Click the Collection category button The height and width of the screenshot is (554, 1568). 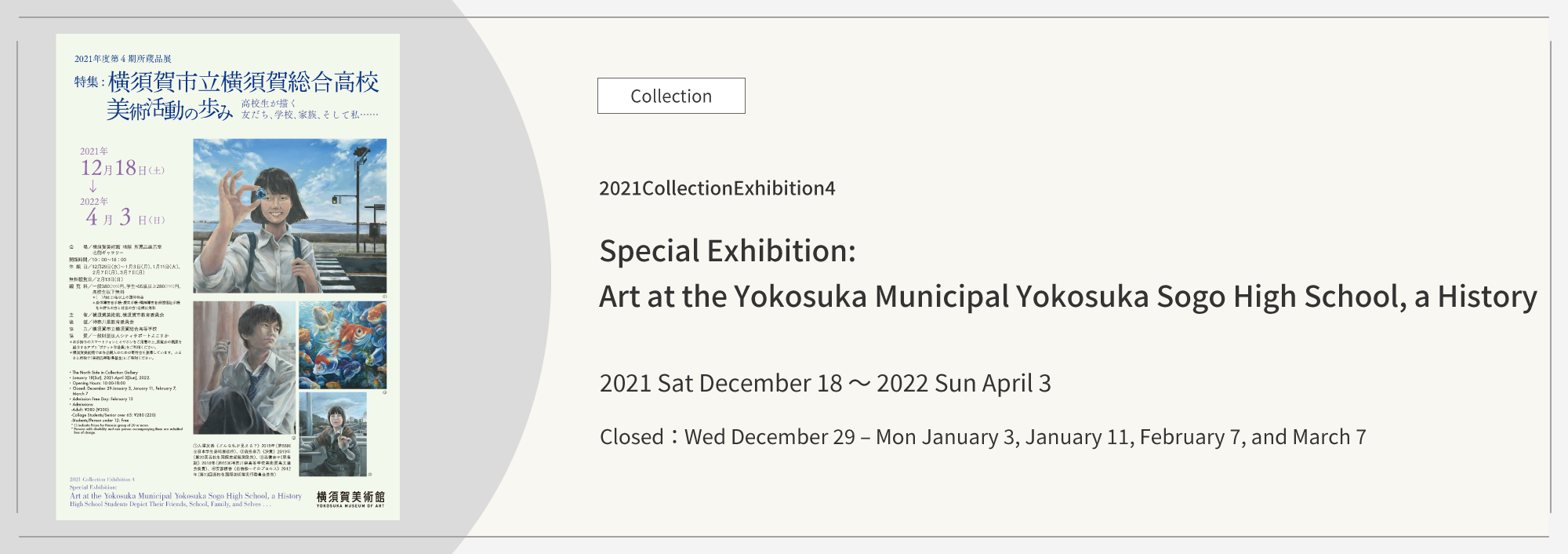tap(671, 96)
